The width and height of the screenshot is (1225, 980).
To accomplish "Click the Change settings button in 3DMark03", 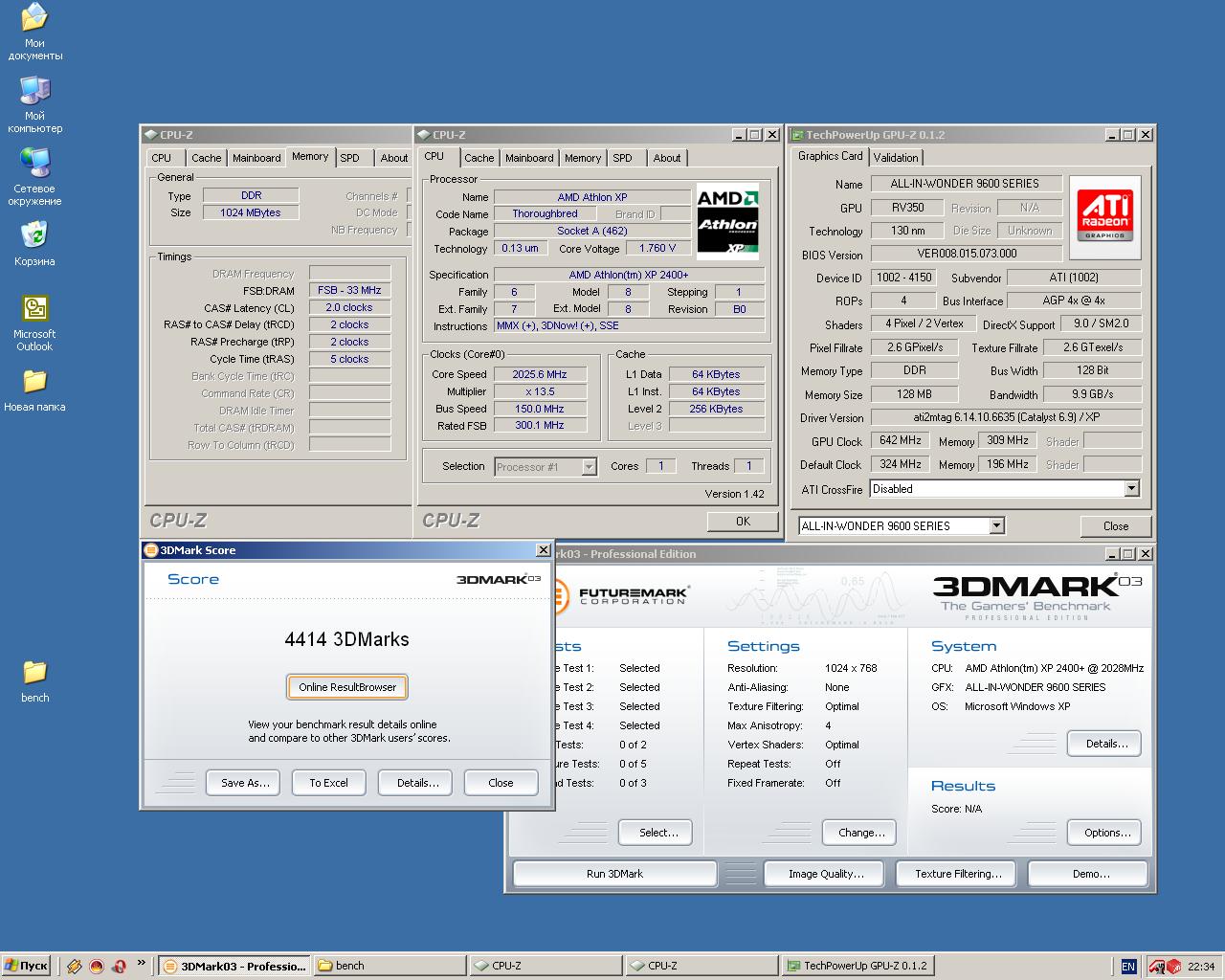I will 859,833.
